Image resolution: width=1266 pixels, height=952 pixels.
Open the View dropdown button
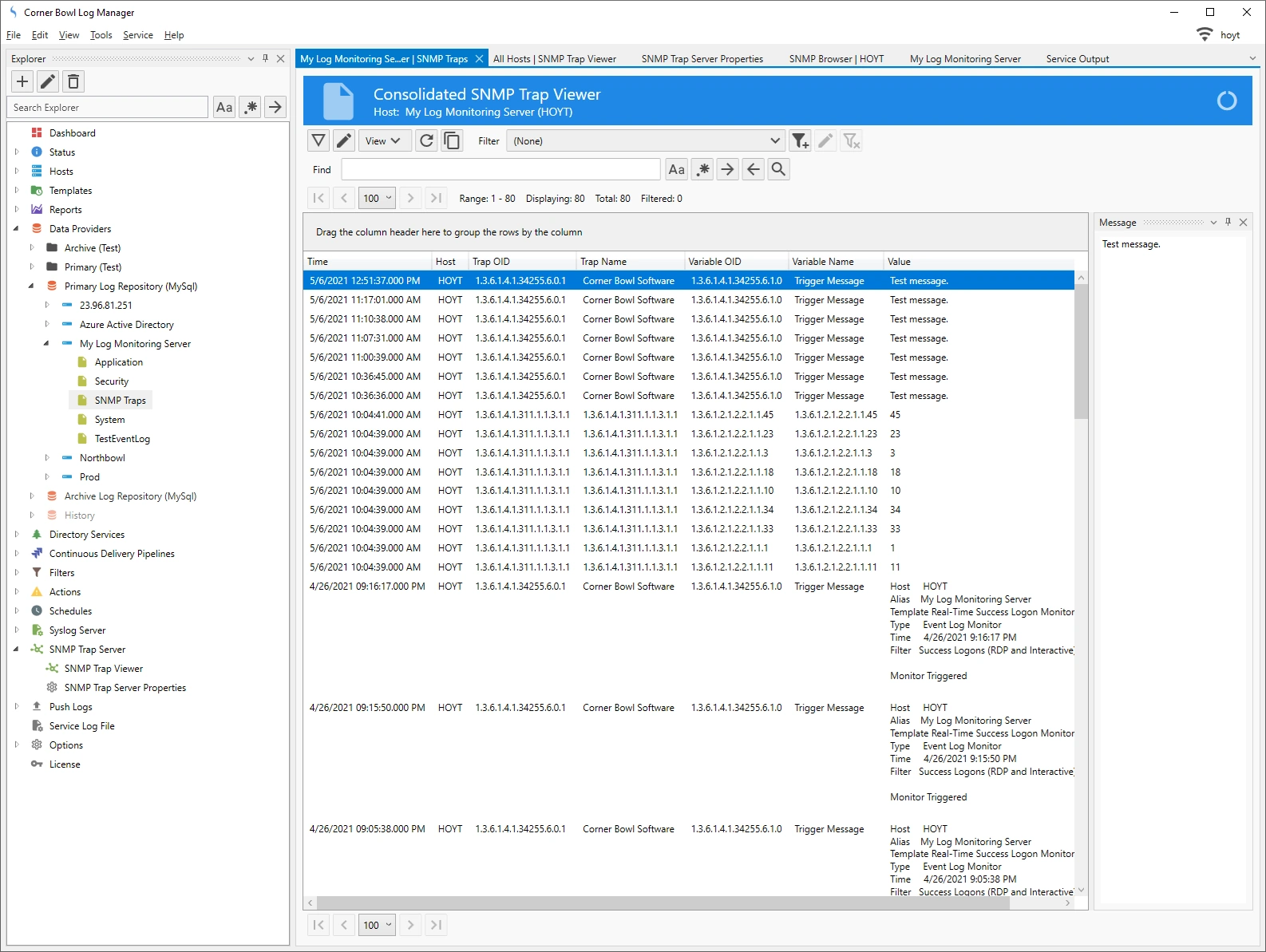click(x=383, y=141)
